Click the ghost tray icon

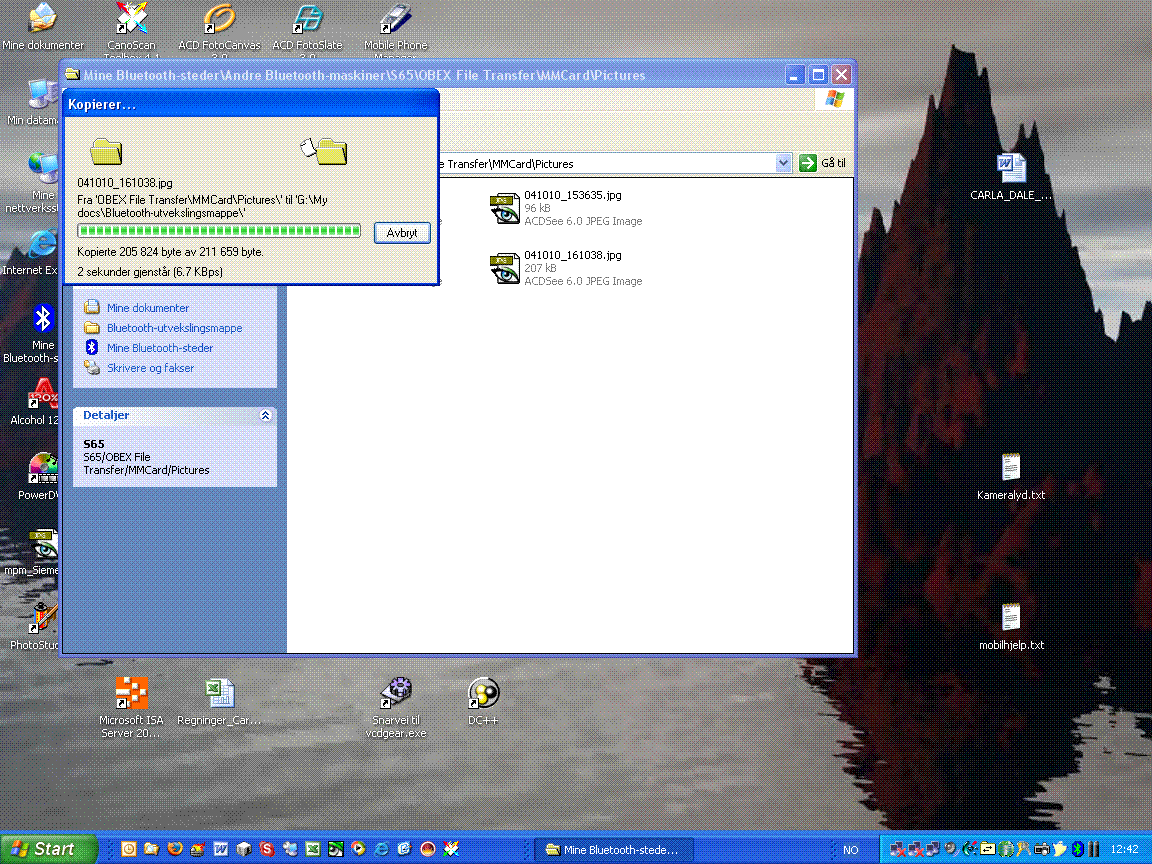(x=1059, y=849)
